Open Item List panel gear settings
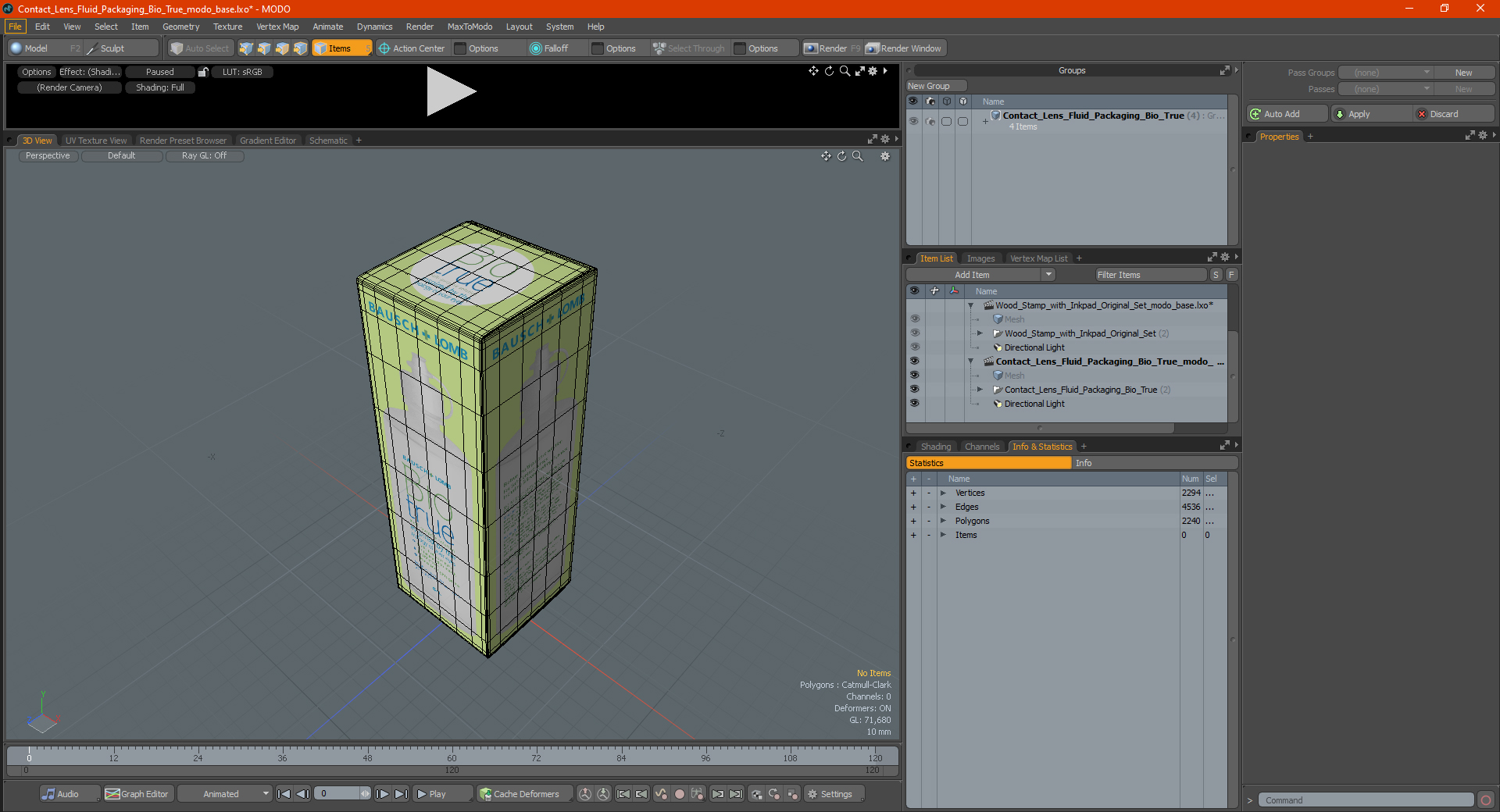Viewport: 1500px width, 812px height. coord(1225,258)
